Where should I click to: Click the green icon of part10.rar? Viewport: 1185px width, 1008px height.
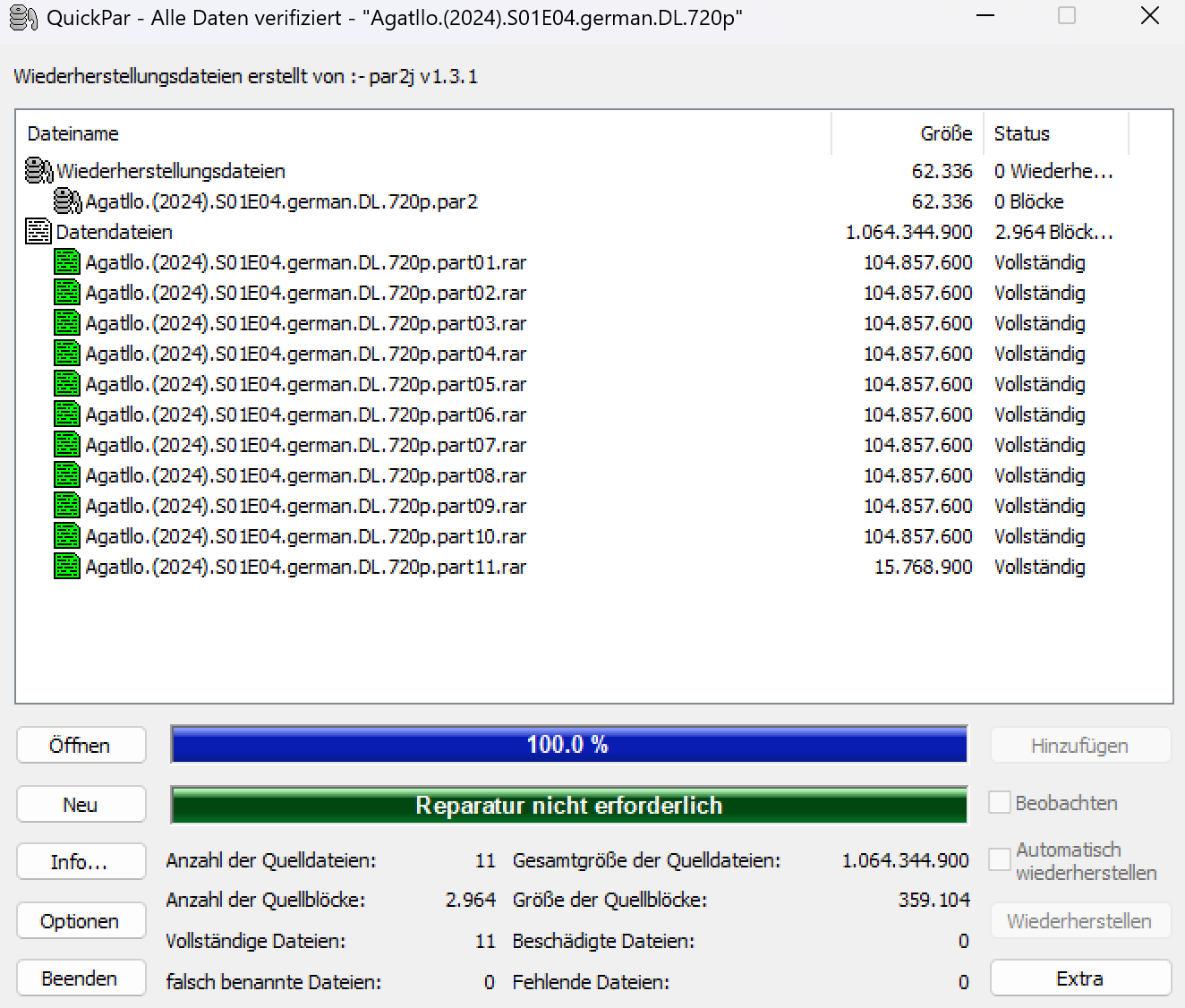[67, 536]
